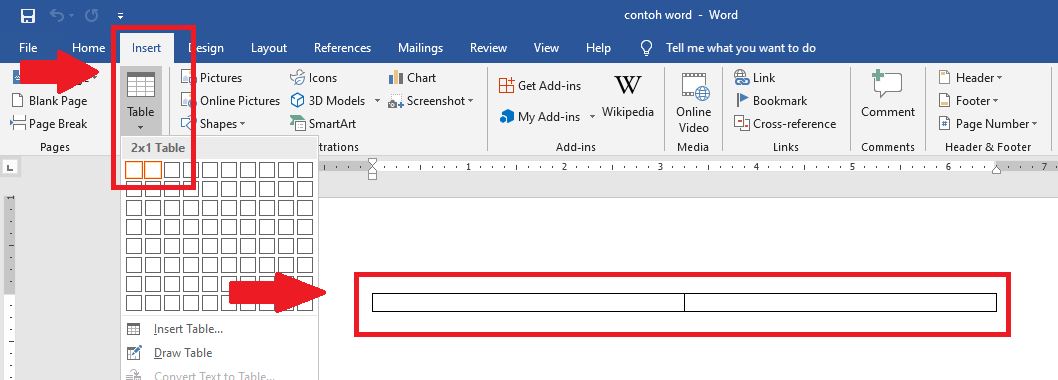The width and height of the screenshot is (1058, 380).
Task: Click the ruler tab selector button
Action: pos(11,167)
